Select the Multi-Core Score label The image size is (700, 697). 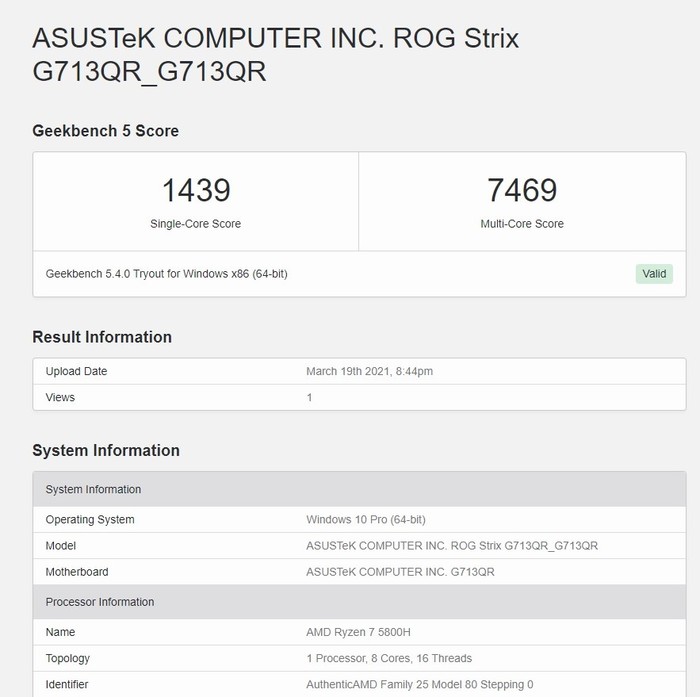(522, 224)
